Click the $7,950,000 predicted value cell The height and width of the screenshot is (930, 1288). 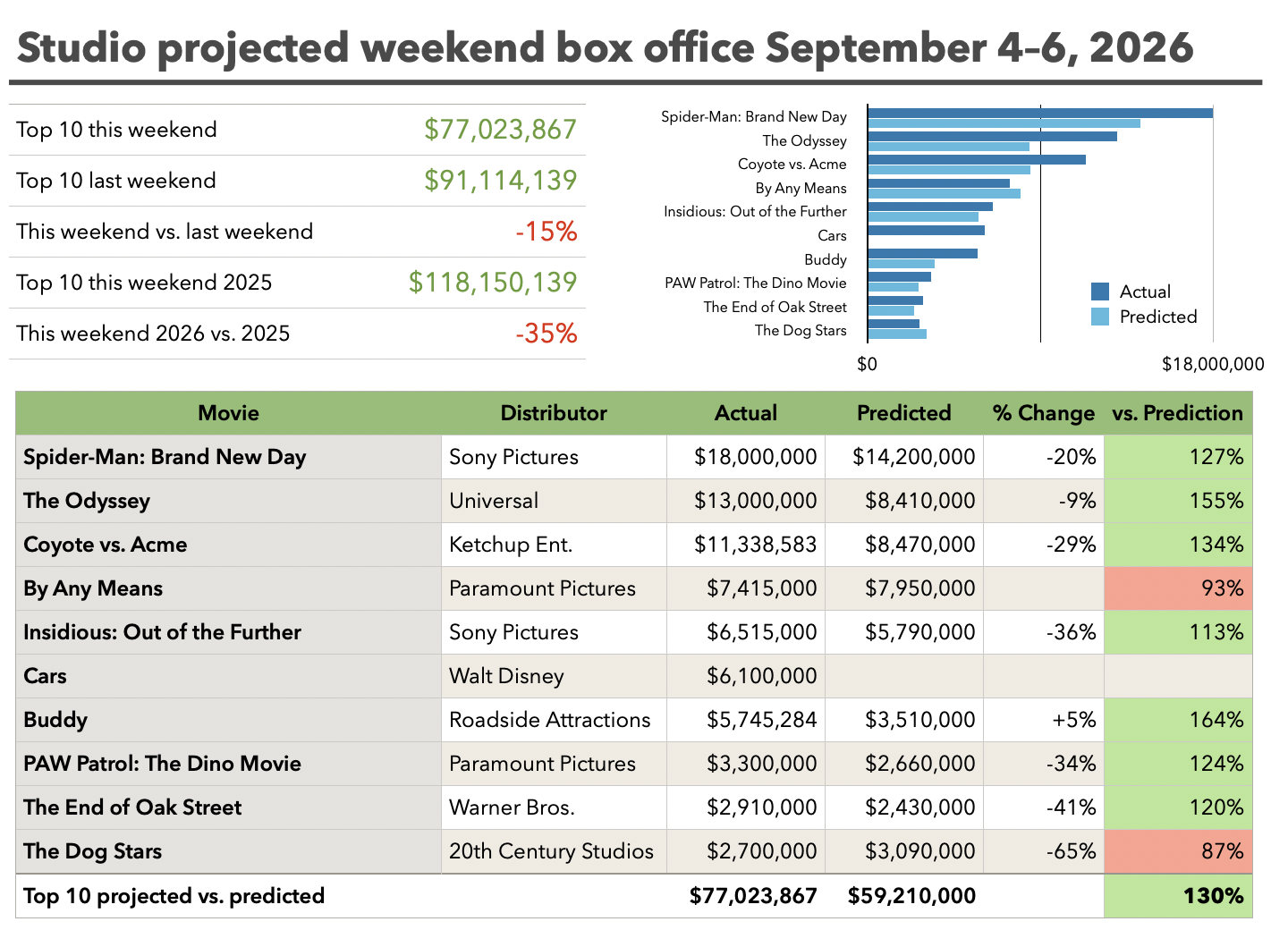904,588
